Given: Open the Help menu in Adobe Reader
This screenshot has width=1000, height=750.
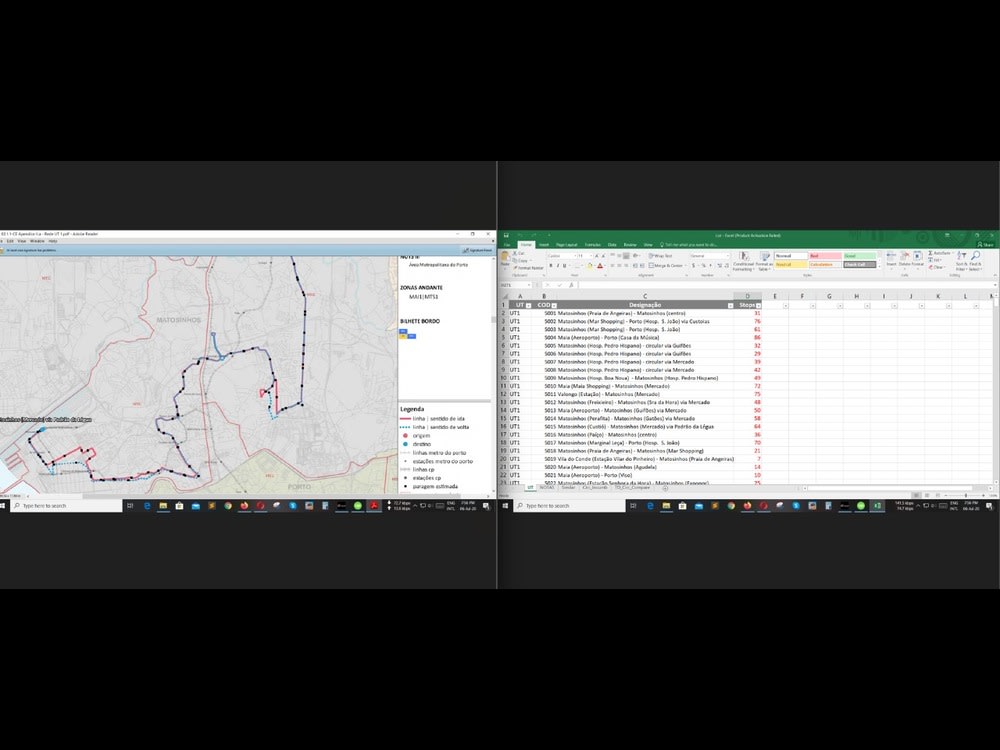Looking at the screenshot, I should click(x=53, y=241).
